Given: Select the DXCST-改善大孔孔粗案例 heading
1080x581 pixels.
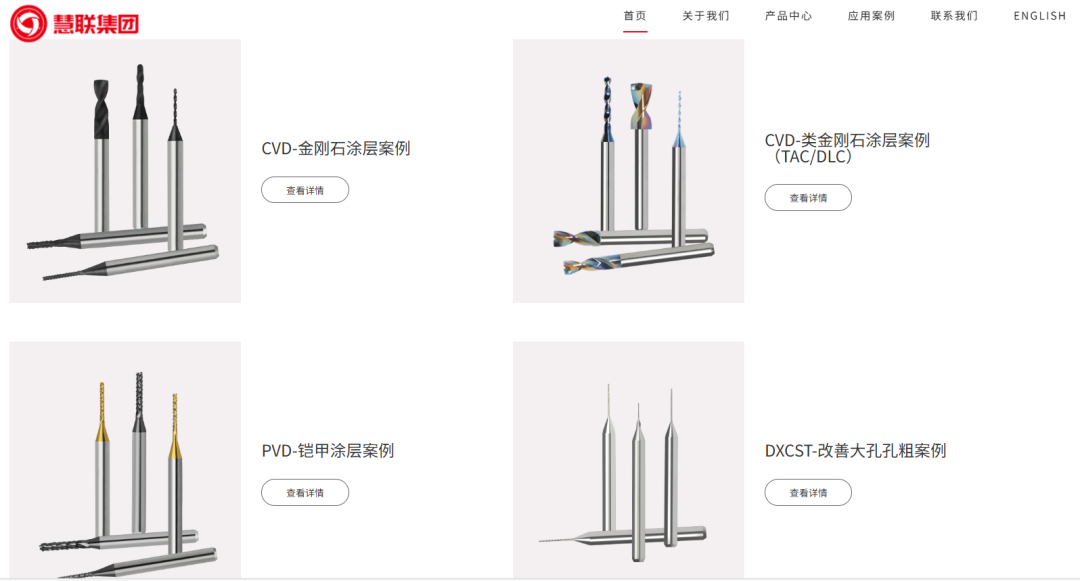Looking at the screenshot, I should pyautogui.click(x=855, y=451).
